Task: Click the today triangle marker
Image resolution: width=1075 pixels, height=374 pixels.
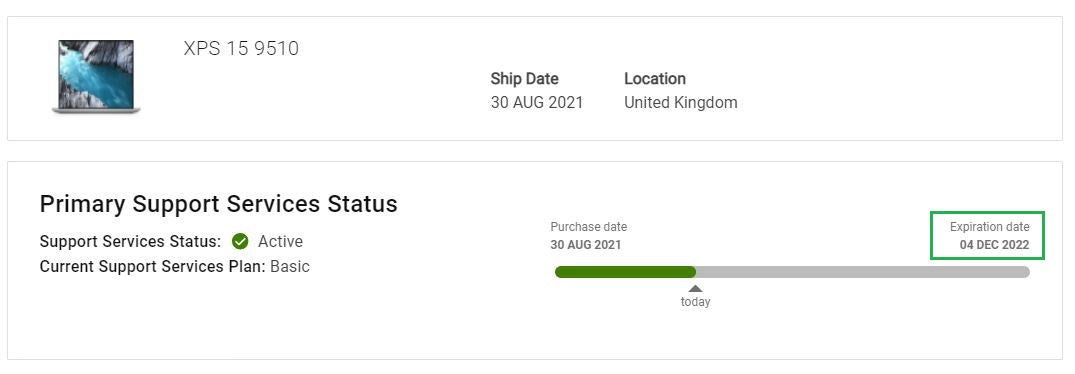Action: (695, 288)
